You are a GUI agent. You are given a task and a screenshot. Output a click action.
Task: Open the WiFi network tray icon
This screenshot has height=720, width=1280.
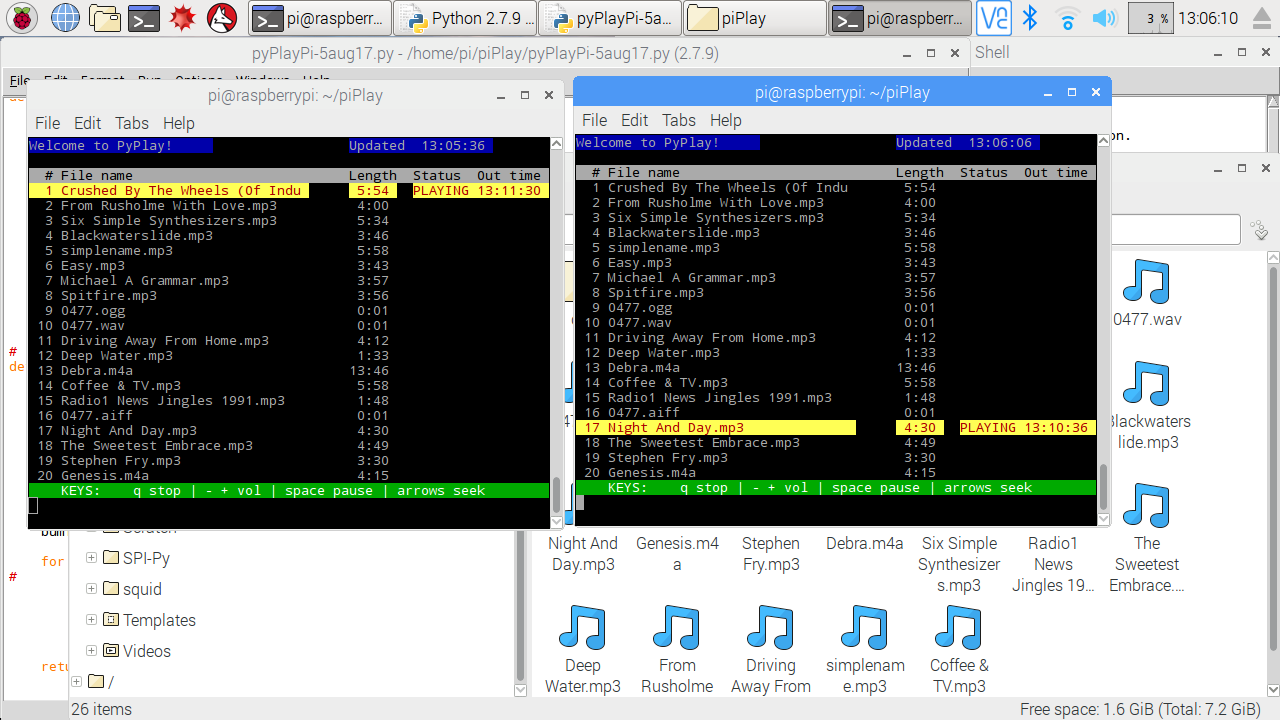pyautogui.click(x=1067, y=18)
